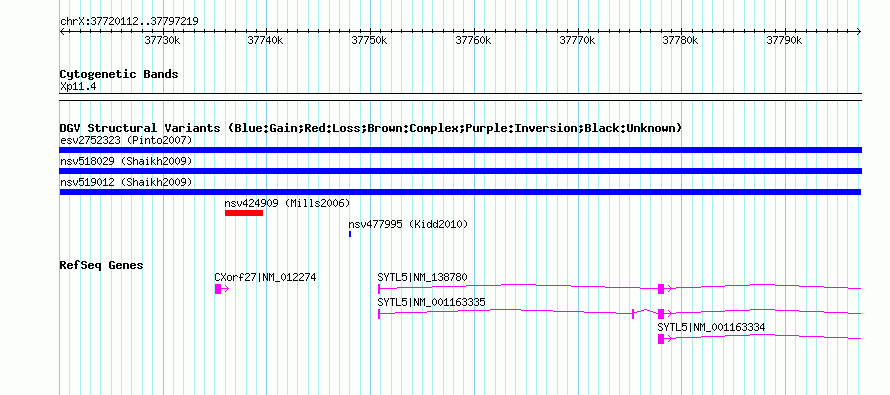Click the SYTL5|NM_001163335 gene label
Image resolution: width=890 pixels, height=395 pixels.
click(431, 302)
